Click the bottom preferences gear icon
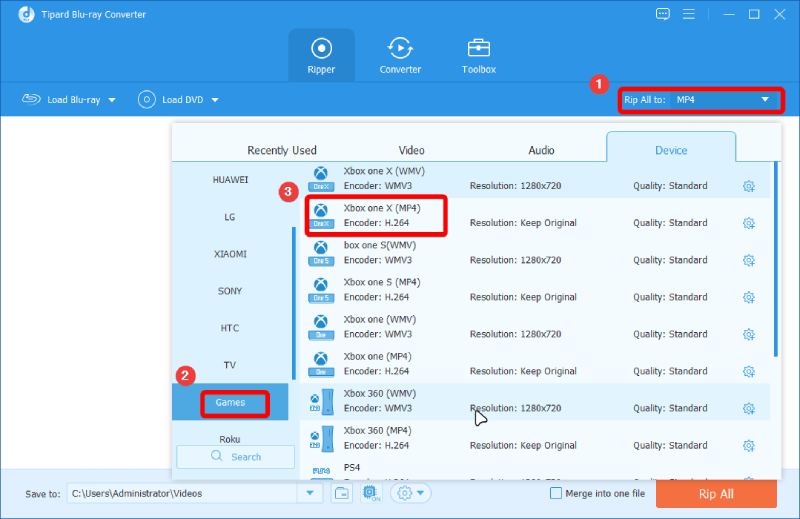This screenshot has width=800, height=519. (404, 493)
